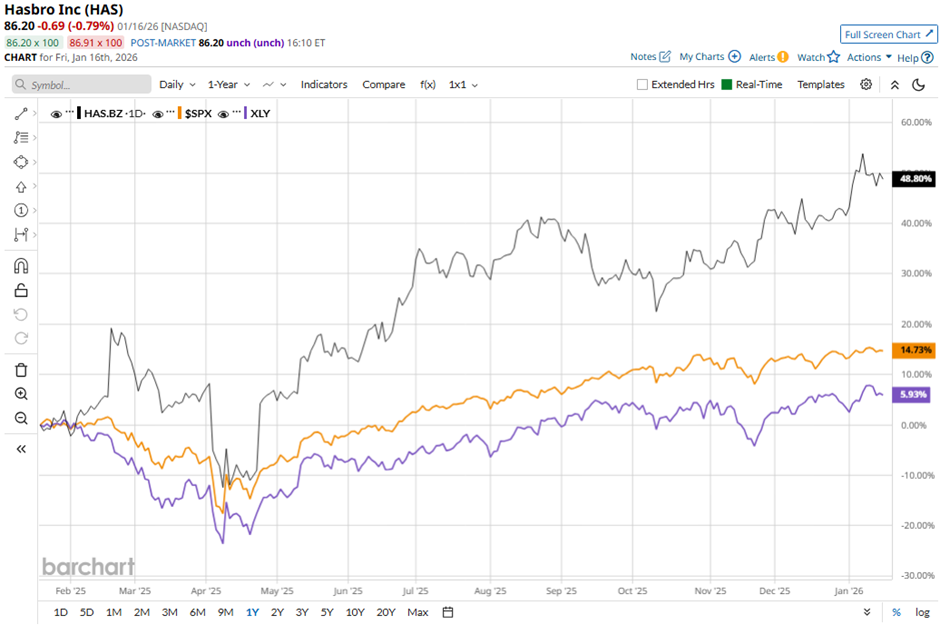Open the custom date range calendar
Image resolution: width=940 pixels, height=625 pixels.
coord(448,612)
